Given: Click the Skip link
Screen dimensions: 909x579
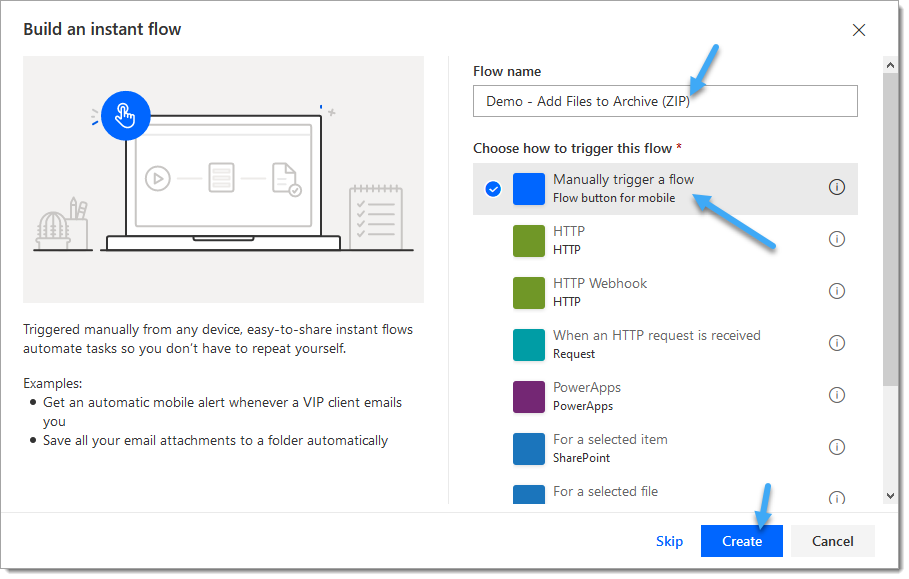Looking at the screenshot, I should [669, 541].
